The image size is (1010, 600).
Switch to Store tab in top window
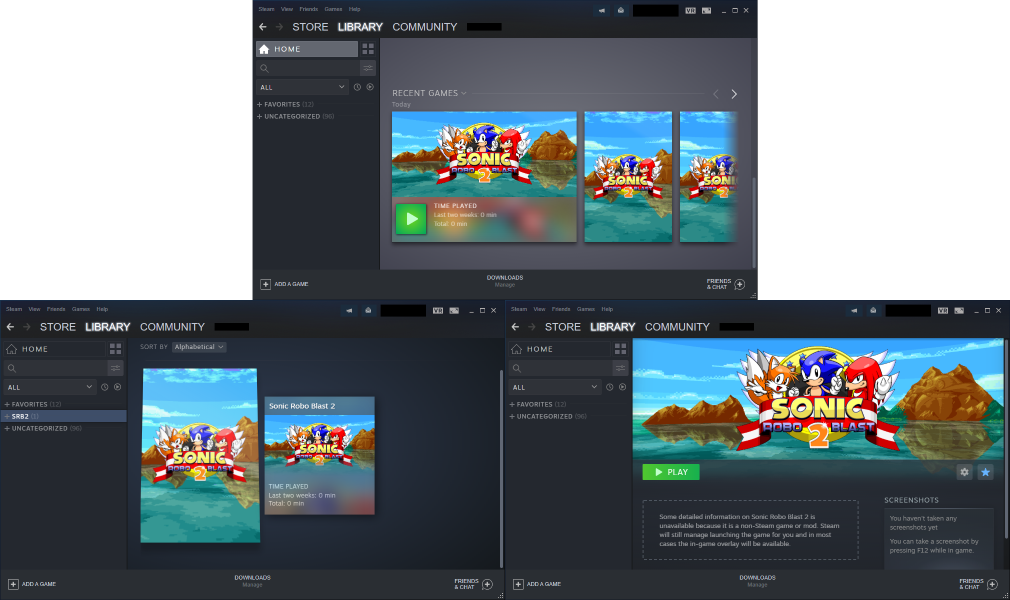click(310, 27)
